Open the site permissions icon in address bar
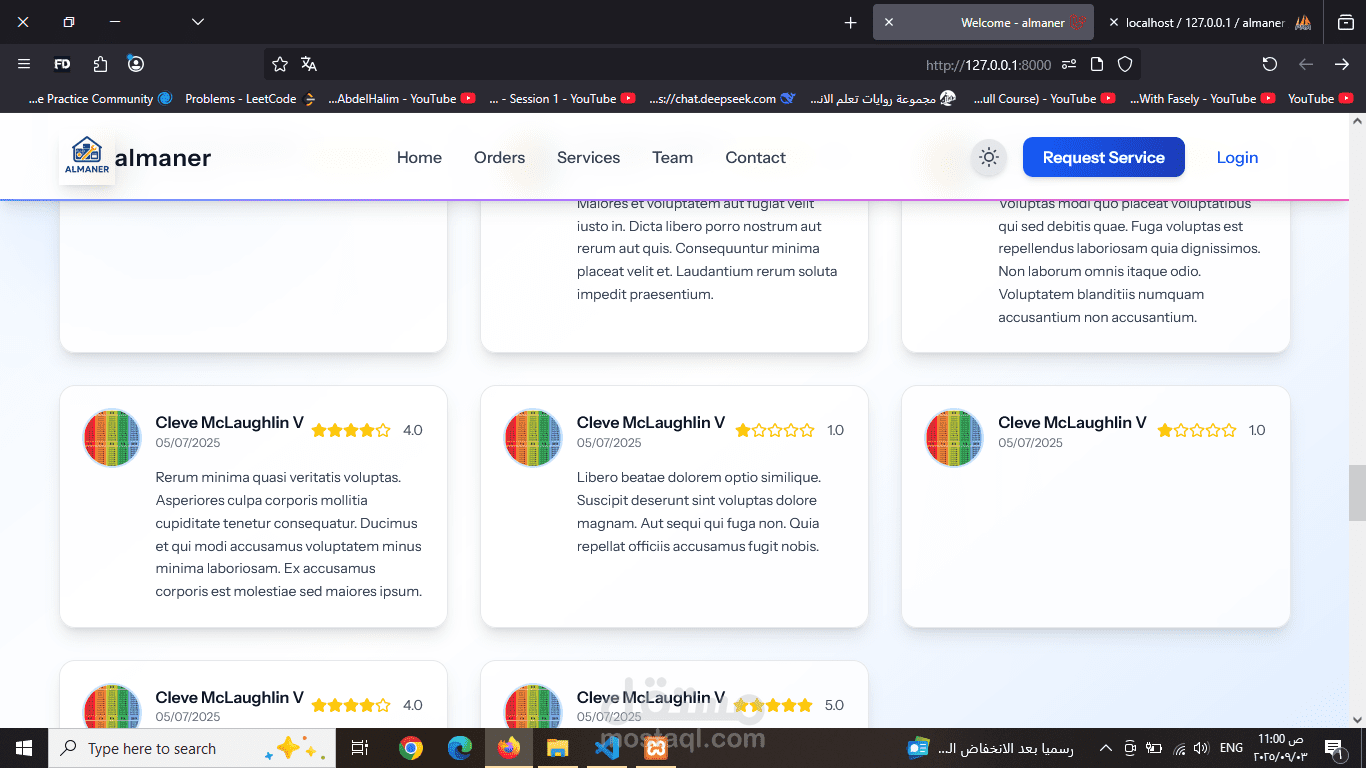This screenshot has width=1366, height=768. [x=1069, y=64]
